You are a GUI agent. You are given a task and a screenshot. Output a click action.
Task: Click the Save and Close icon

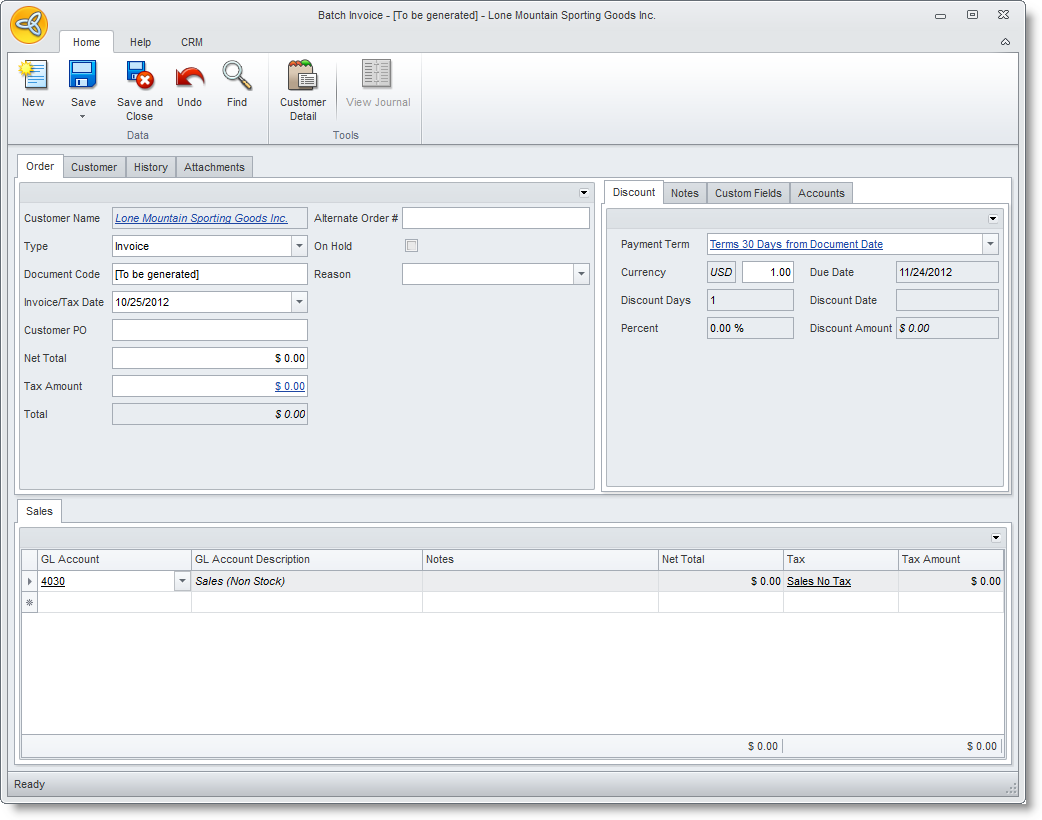pyautogui.click(x=140, y=77)
